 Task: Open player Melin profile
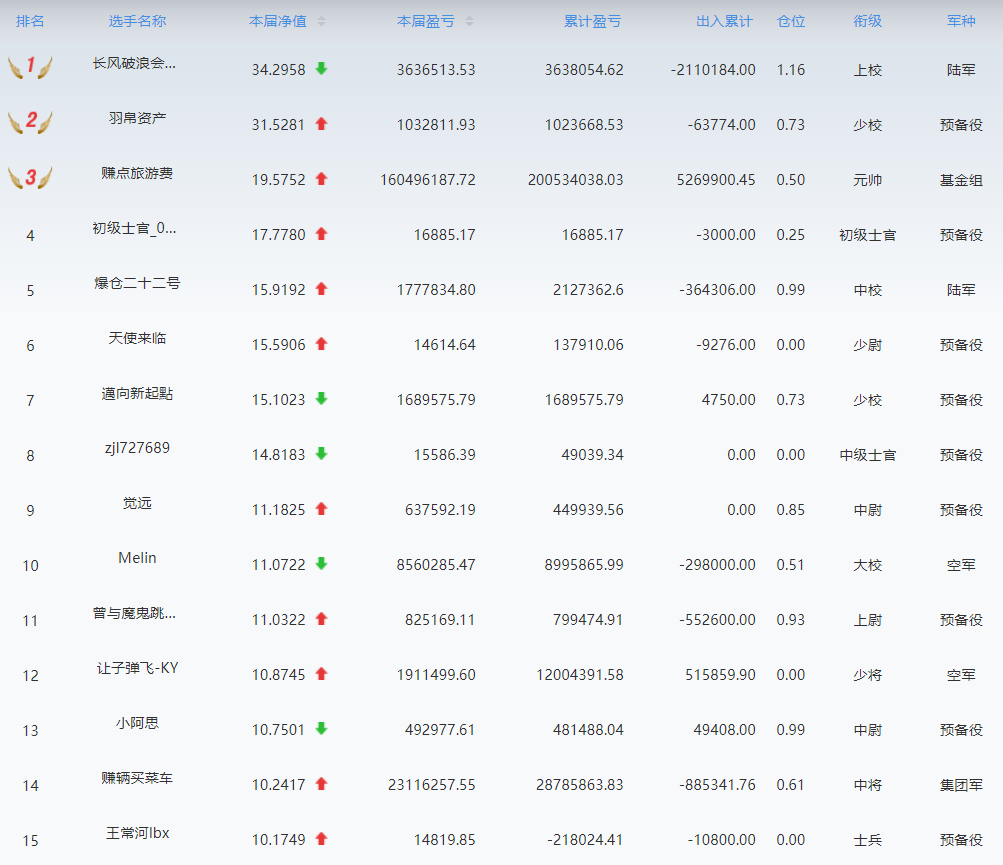coord(137,558)
